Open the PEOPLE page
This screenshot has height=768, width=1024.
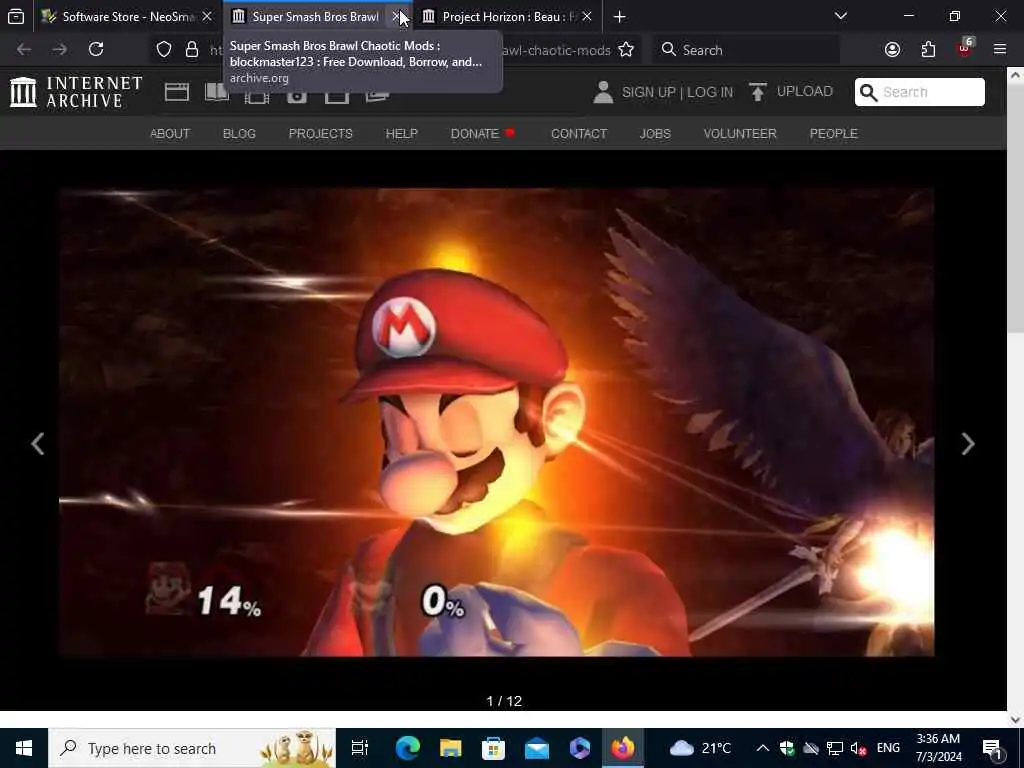834,133
